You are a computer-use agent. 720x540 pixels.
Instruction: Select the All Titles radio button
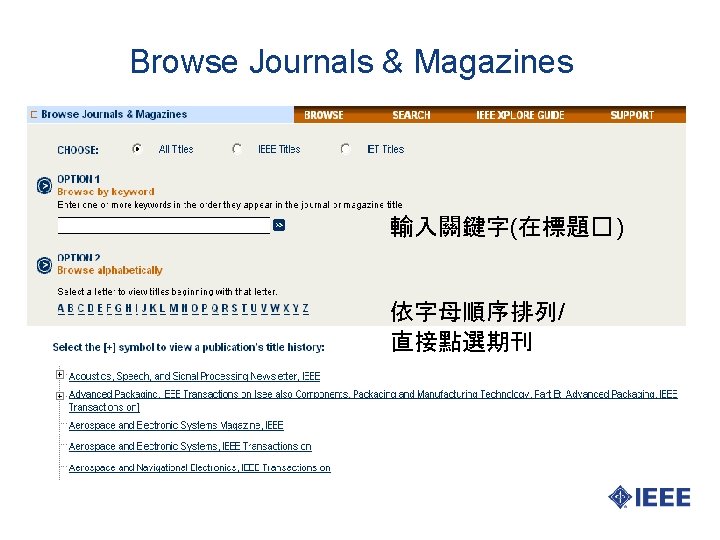point(137,149)
